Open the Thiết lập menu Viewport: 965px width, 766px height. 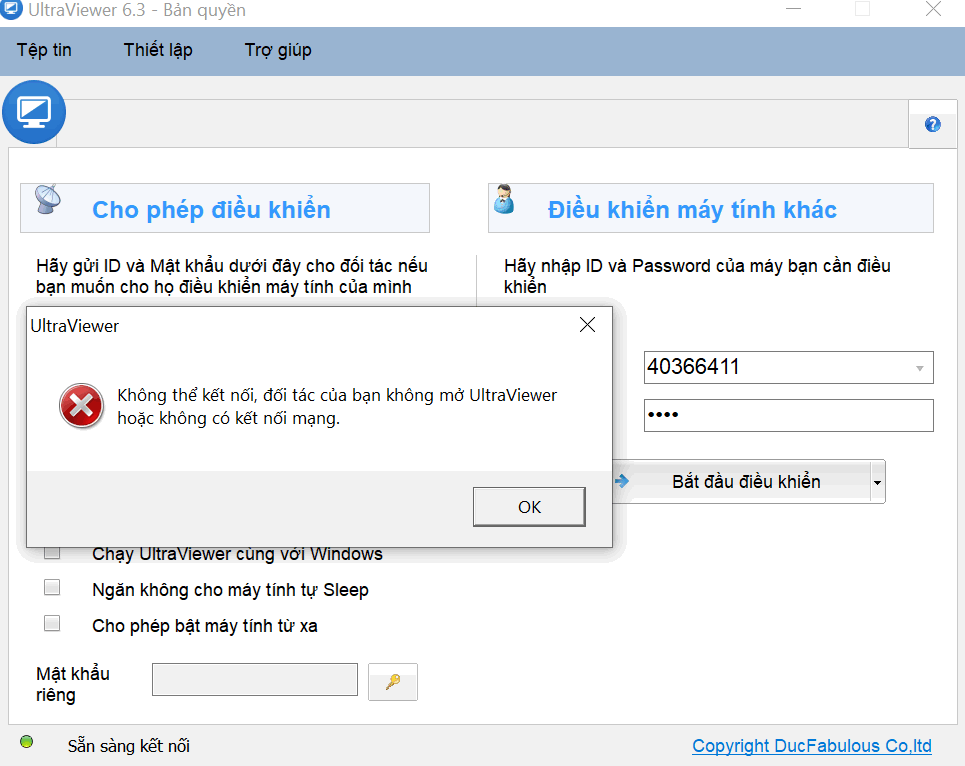coord(158,50)
